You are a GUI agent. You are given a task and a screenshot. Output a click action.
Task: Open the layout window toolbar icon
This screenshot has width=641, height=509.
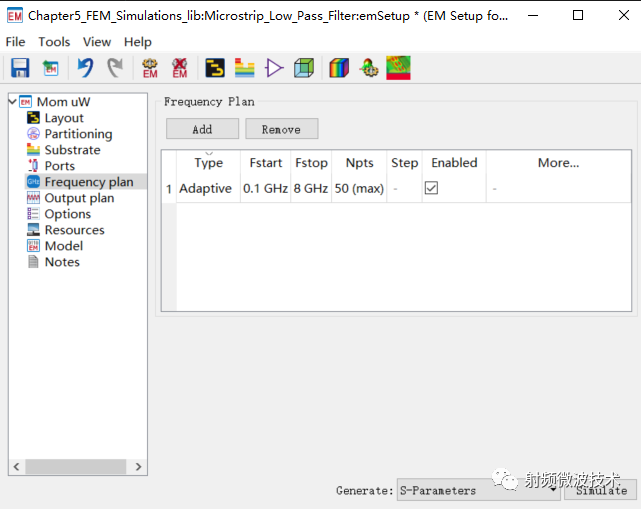pos(215,68)
